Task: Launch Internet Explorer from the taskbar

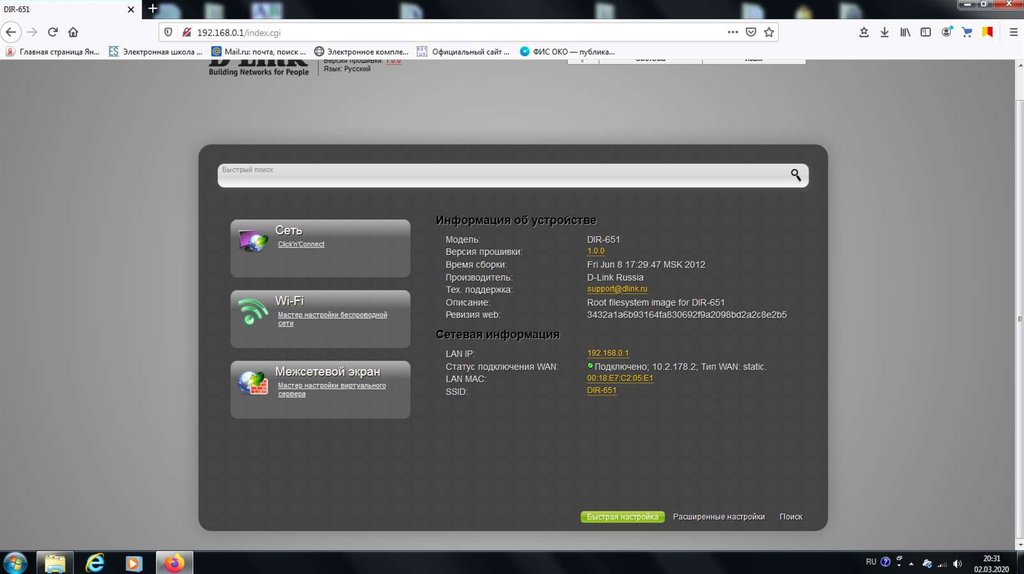Action: click(95, 563)
